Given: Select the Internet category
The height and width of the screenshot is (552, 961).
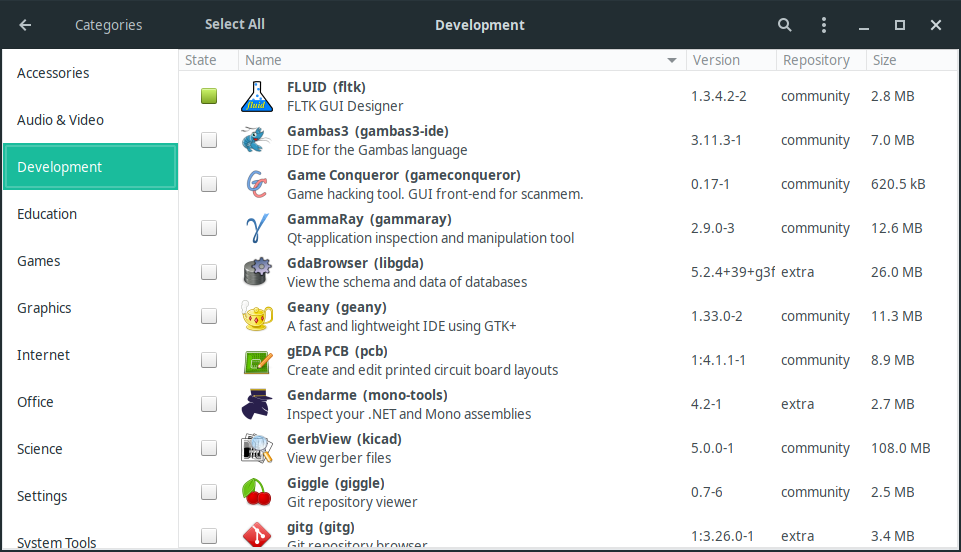Looking at the screenshot, I should click(90, 355).
